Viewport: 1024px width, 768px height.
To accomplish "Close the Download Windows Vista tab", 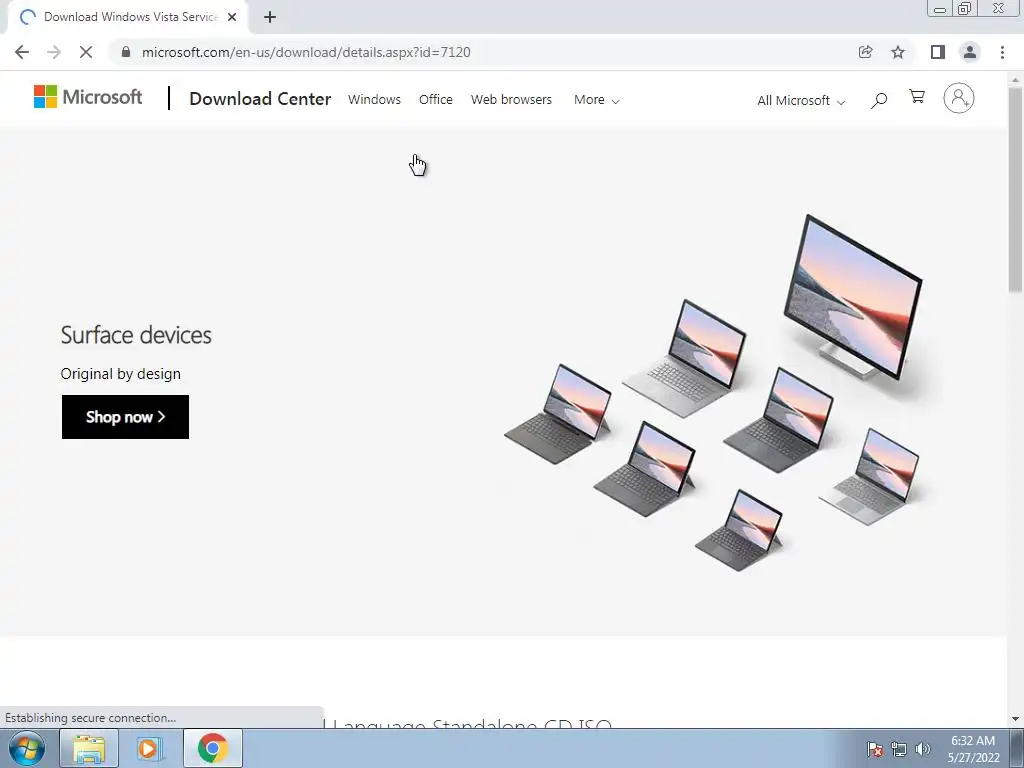I will coord(232,17).
